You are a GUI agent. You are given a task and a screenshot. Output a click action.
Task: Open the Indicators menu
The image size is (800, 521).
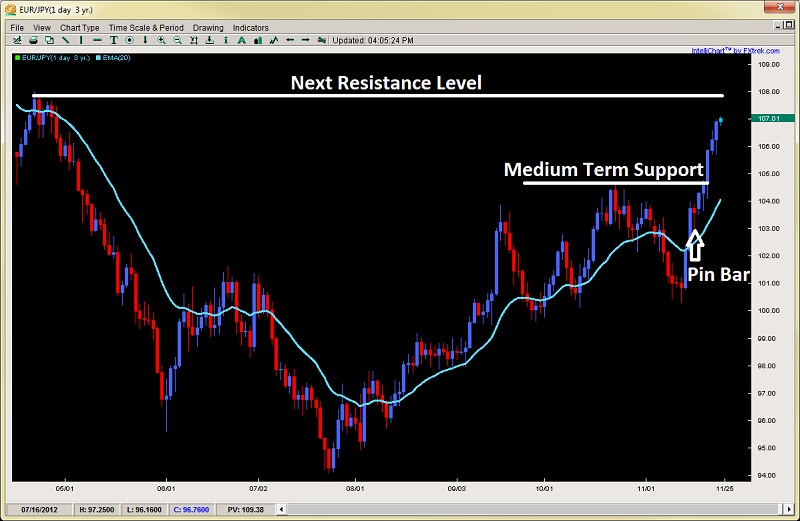(251, 28)
